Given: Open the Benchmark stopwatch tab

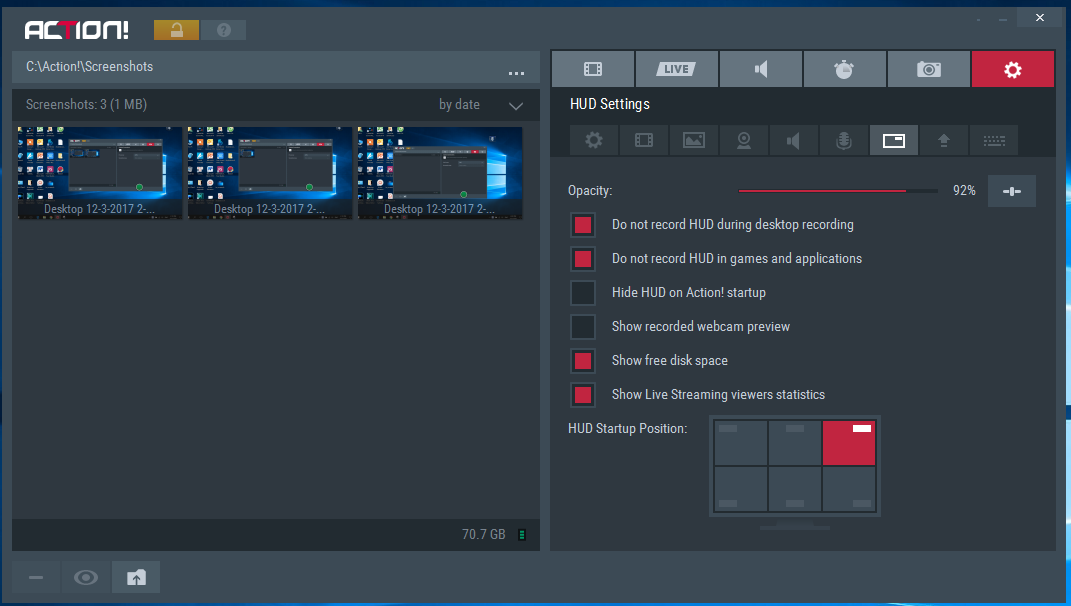Looking at the screenshot, I should (x=845, y=69).
